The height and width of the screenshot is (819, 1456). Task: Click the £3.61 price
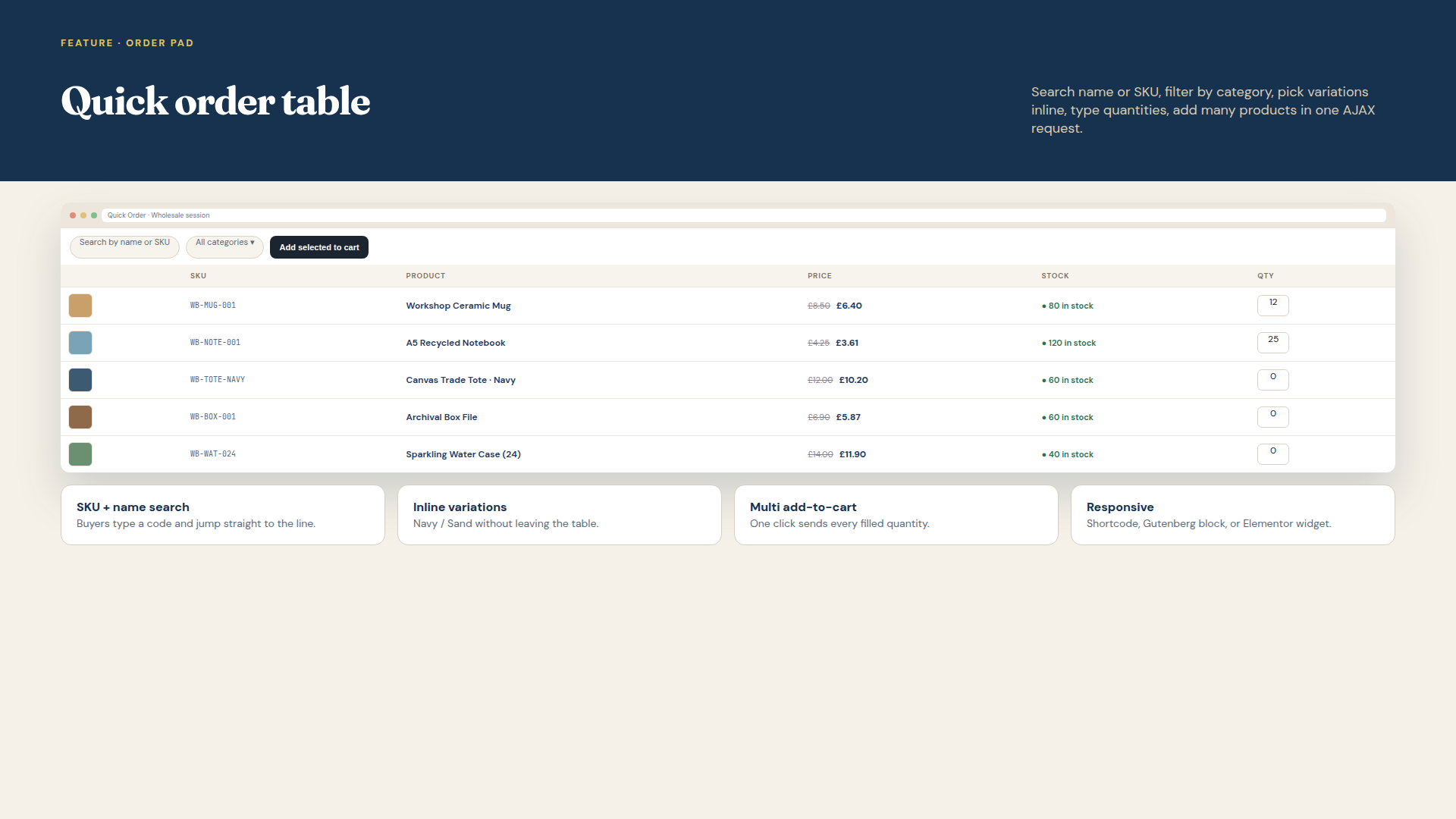click(847, 343)
